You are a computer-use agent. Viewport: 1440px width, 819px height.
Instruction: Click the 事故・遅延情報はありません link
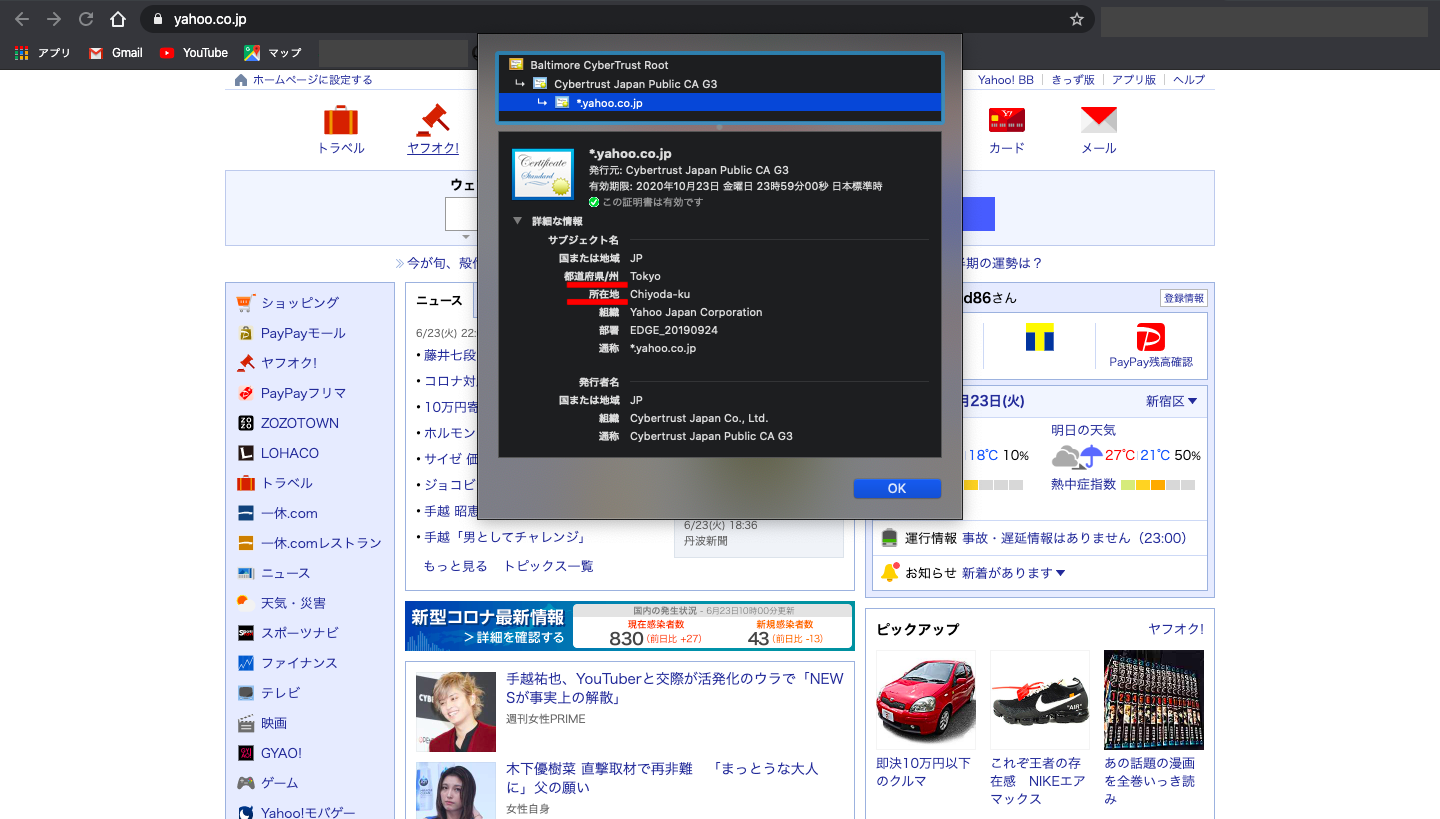click(x=1074, y=538)
